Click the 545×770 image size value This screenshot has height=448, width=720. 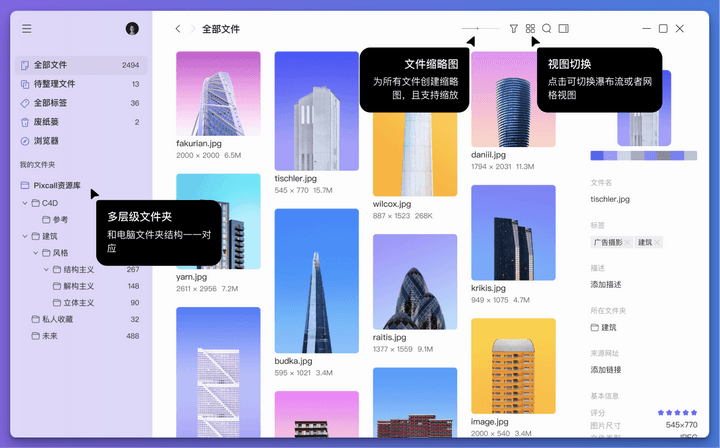coord(681,425)
